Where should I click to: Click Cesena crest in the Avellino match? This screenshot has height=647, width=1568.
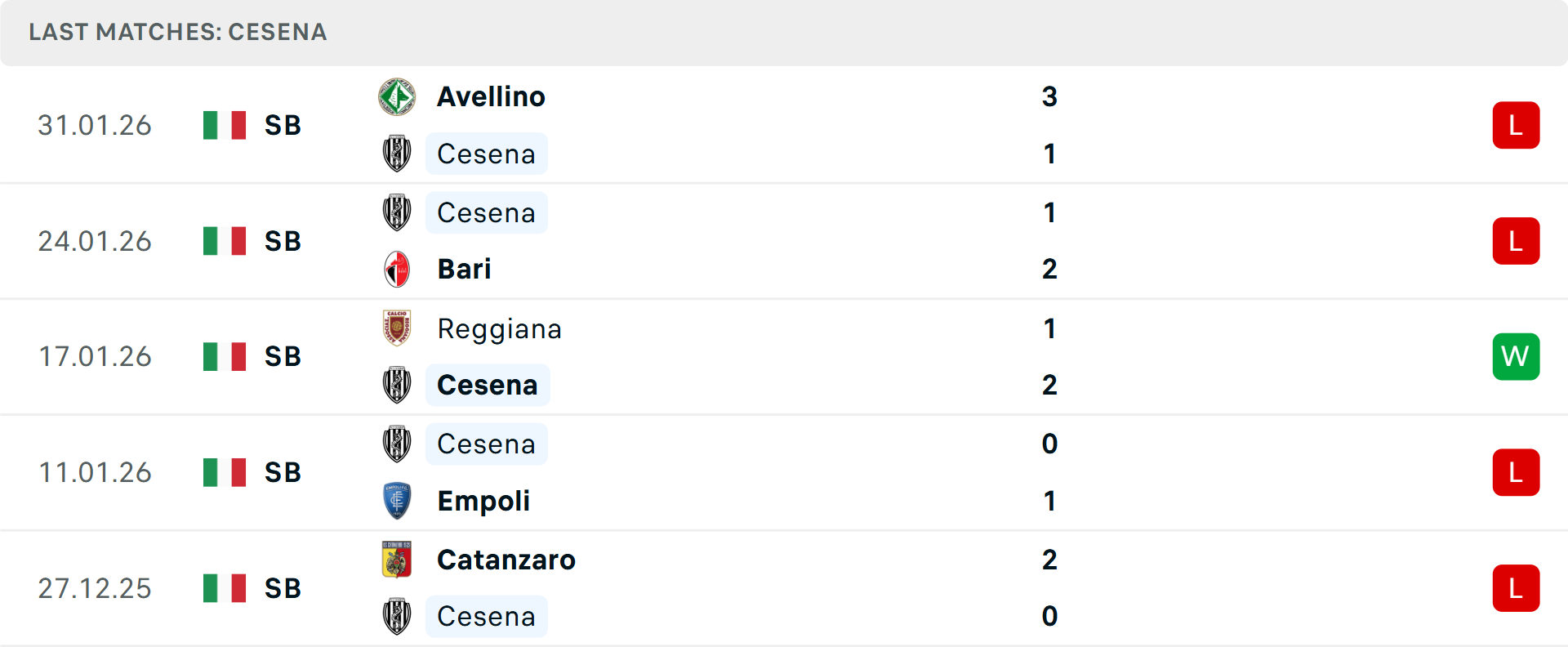pos(397,154)
